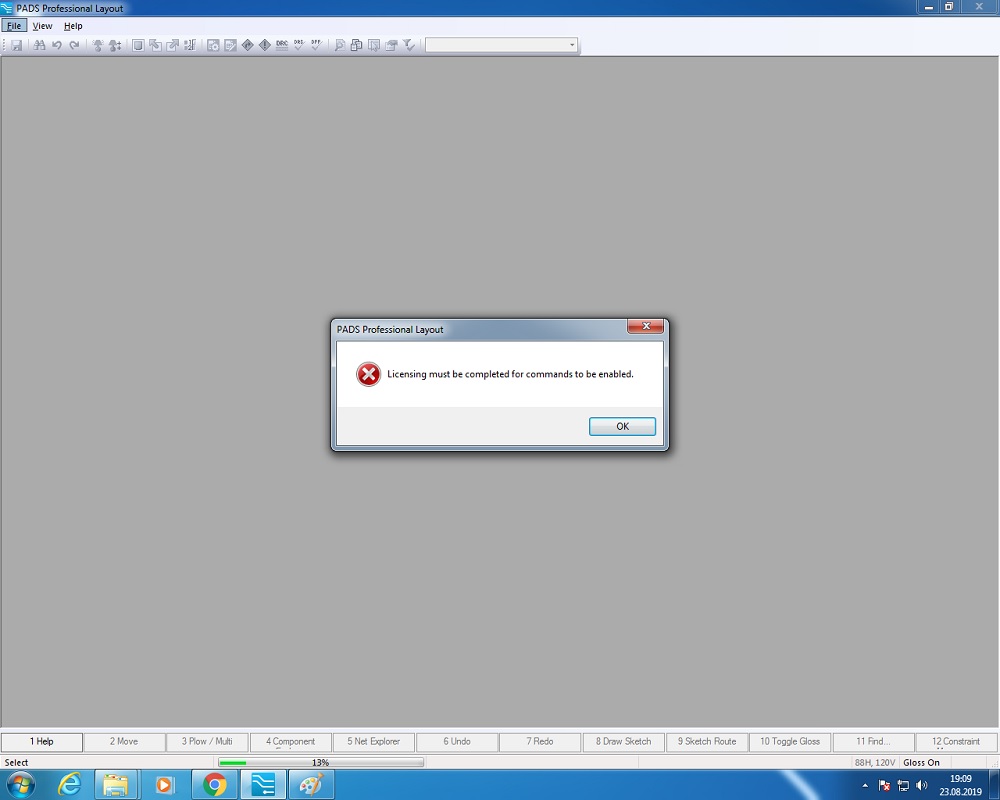Launch Google Chrome from taskbar
This screenshot has width=1000, height=800.
tap(214, 785)
